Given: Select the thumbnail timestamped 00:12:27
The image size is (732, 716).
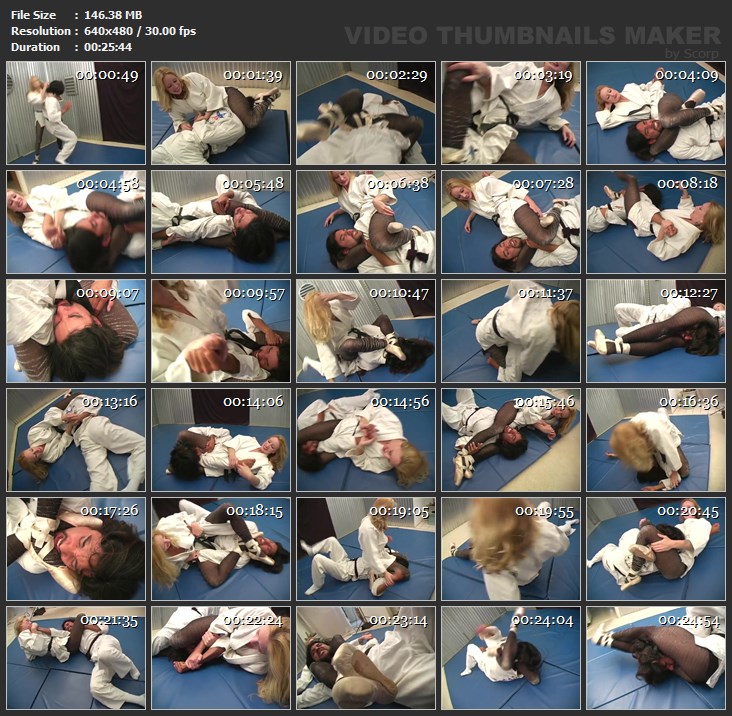Looking at the screenshot, I should 656,331.
